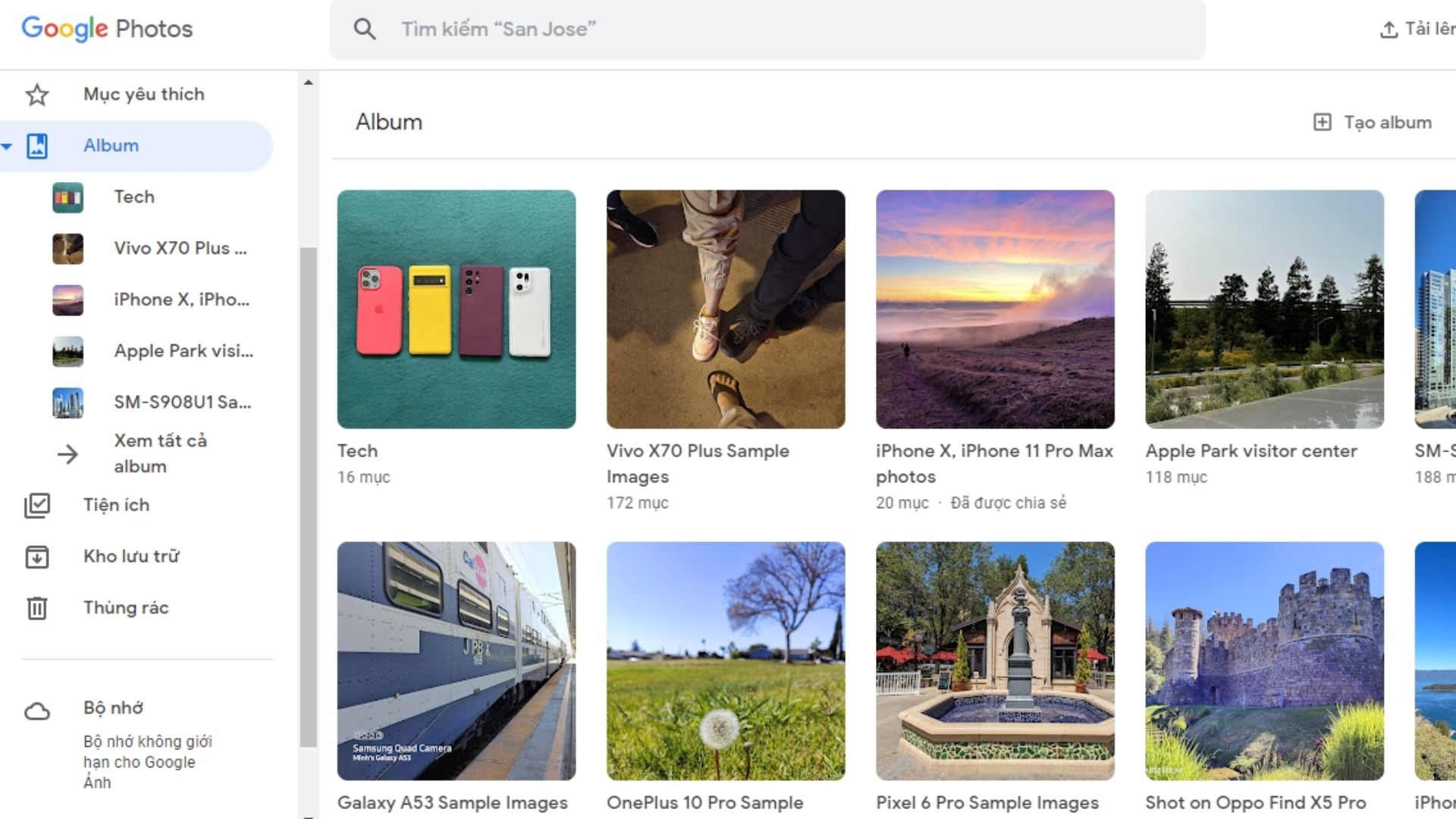Click the search field placeholder San Jose
Image resolution: width=1456 pixels, height=819 pixels.
(x=500, y=29)
